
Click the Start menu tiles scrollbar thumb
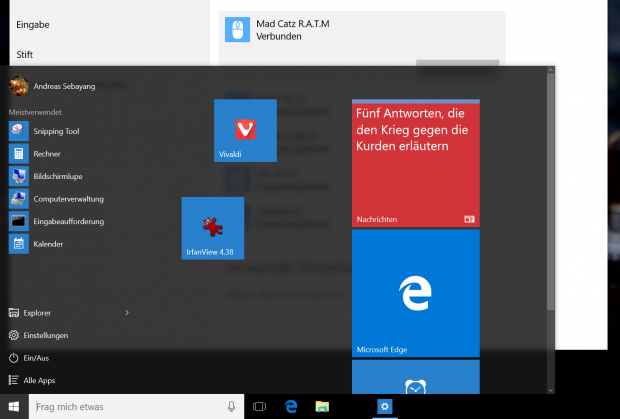tap(550, 192)
